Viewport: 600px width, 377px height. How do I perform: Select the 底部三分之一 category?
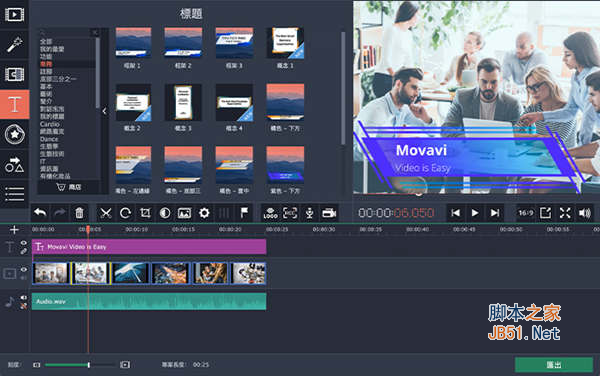58,79
